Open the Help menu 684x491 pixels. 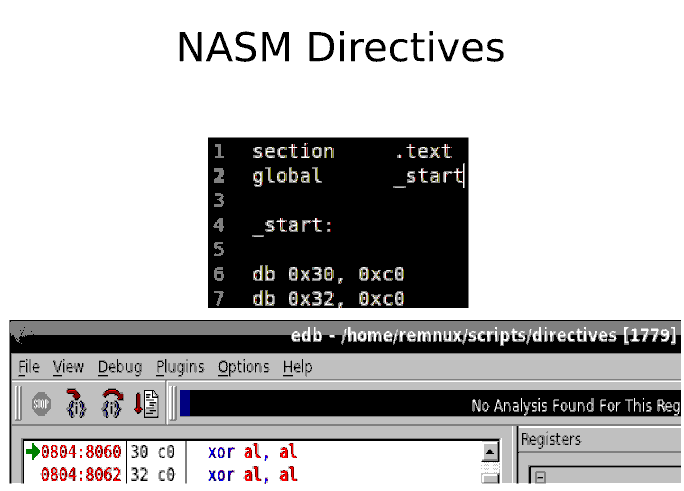(298, 367)
